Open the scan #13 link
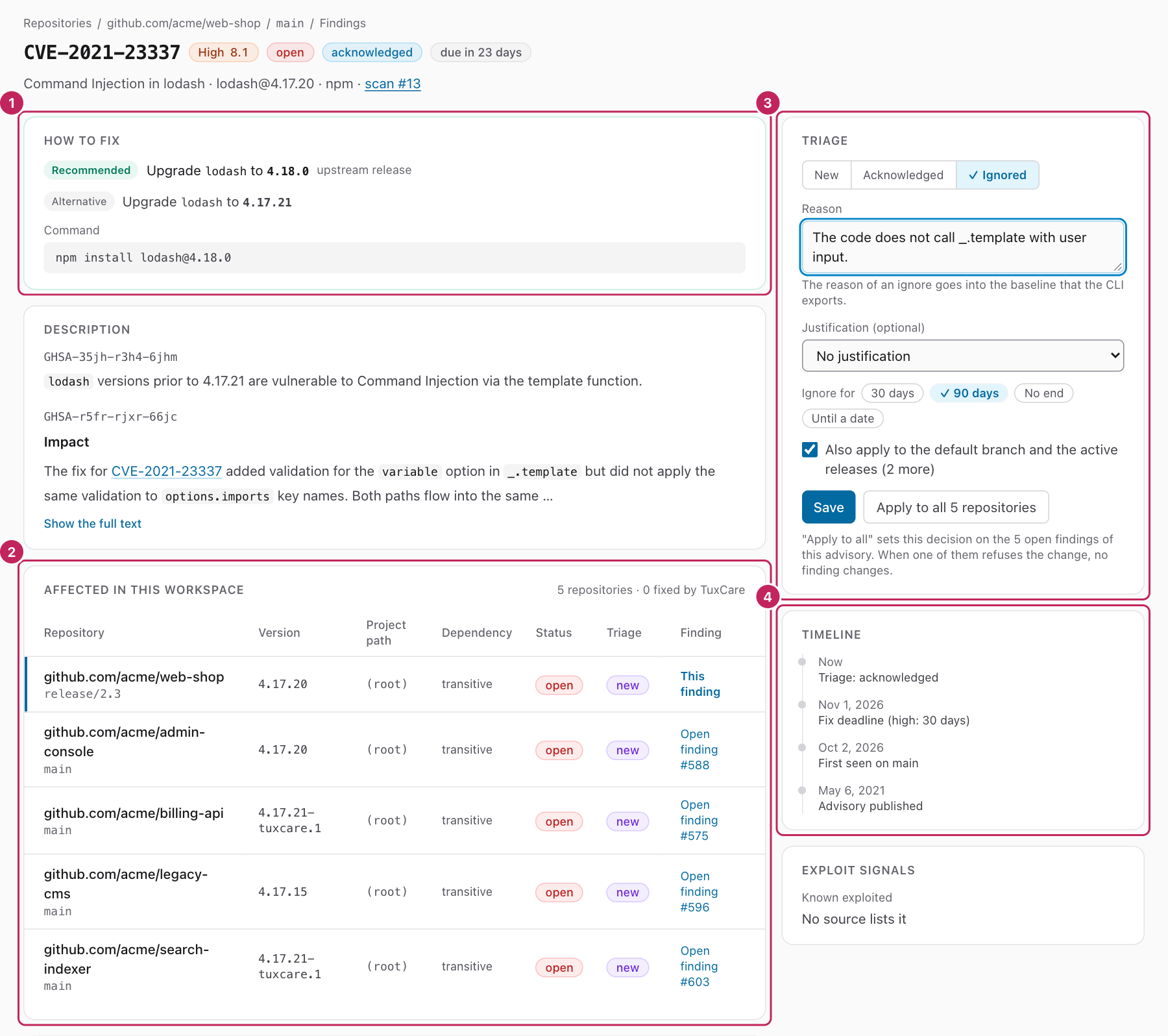This screenshot has height=1036, width=1168. (x=393, y=84)
